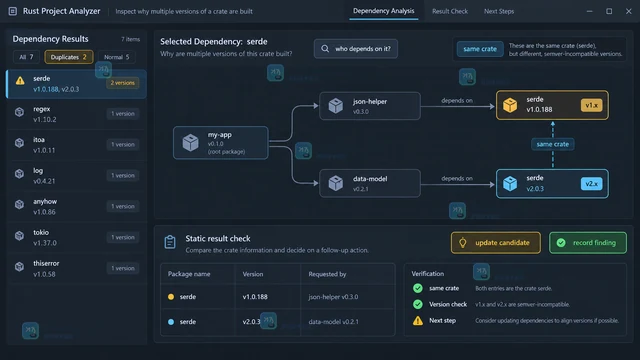The width and height of the screenshot is (640, 360).
Task: Click the data-model cube icon
Action: (336, 183)
